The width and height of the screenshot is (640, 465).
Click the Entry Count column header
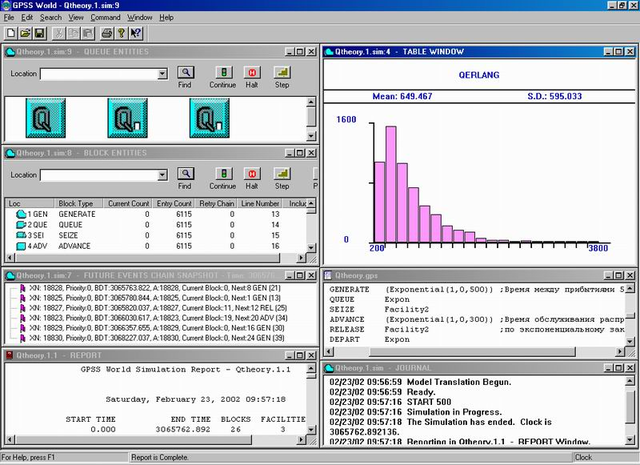click(x=174, y=203)
